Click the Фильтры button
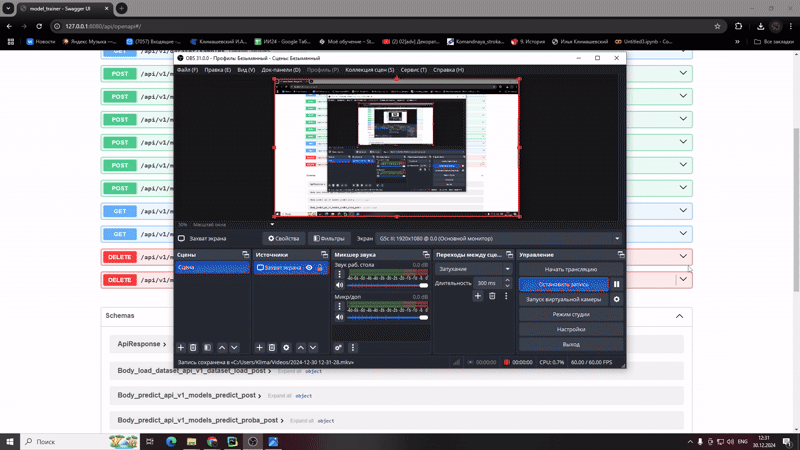 [x=327, y=239]
